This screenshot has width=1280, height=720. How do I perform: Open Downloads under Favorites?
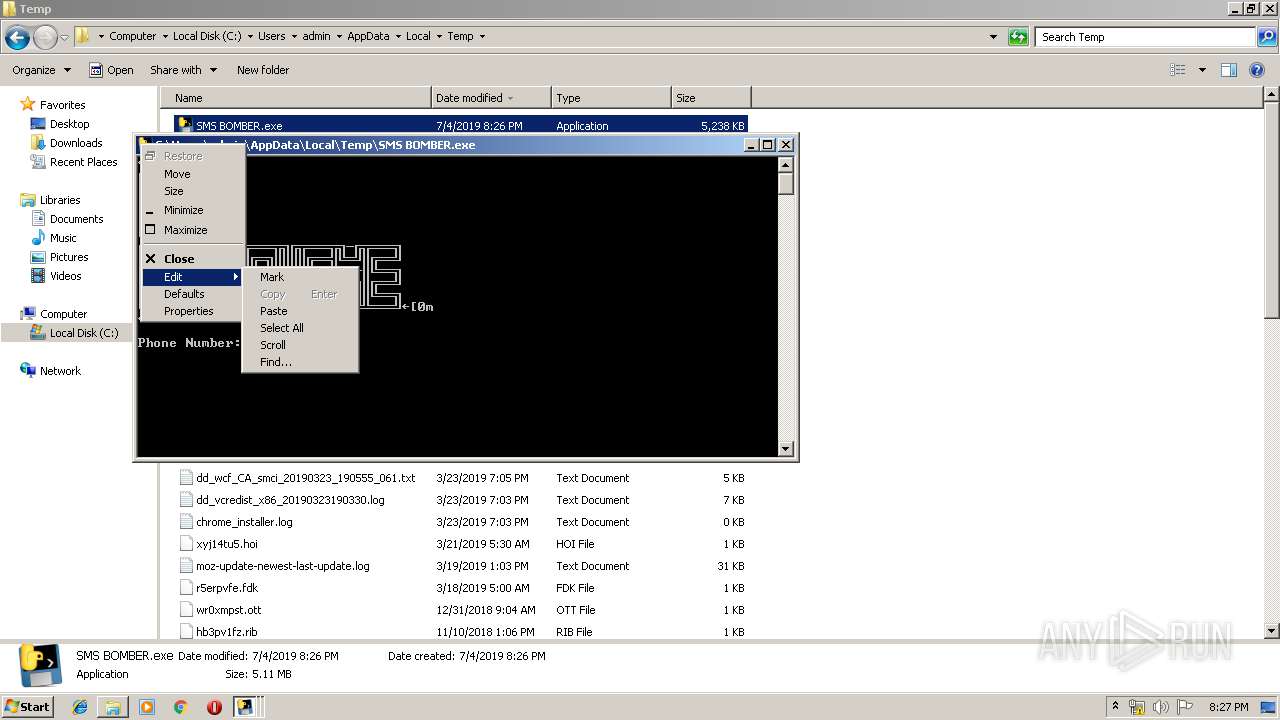coord(76,143)
